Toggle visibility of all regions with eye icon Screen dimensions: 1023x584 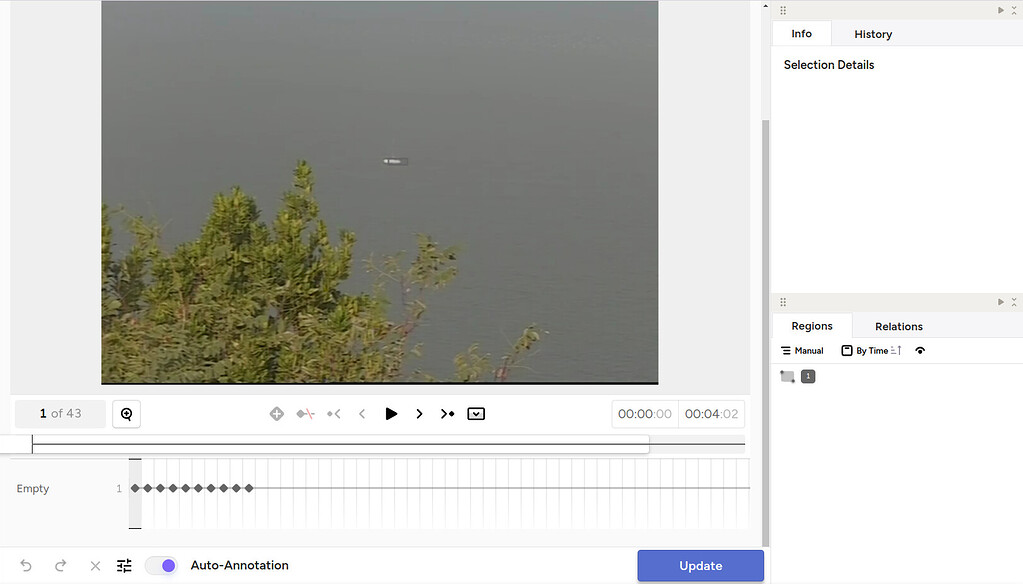pyautogui.click(x=919, y=350)
